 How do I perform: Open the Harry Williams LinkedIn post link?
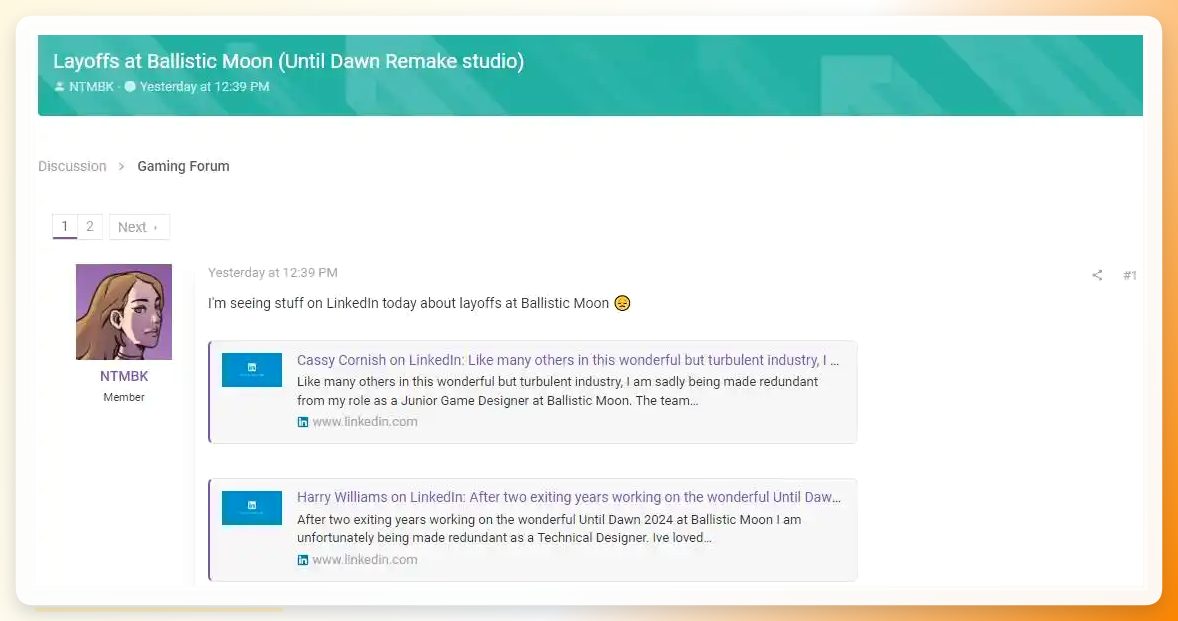(x=569, y=497)
